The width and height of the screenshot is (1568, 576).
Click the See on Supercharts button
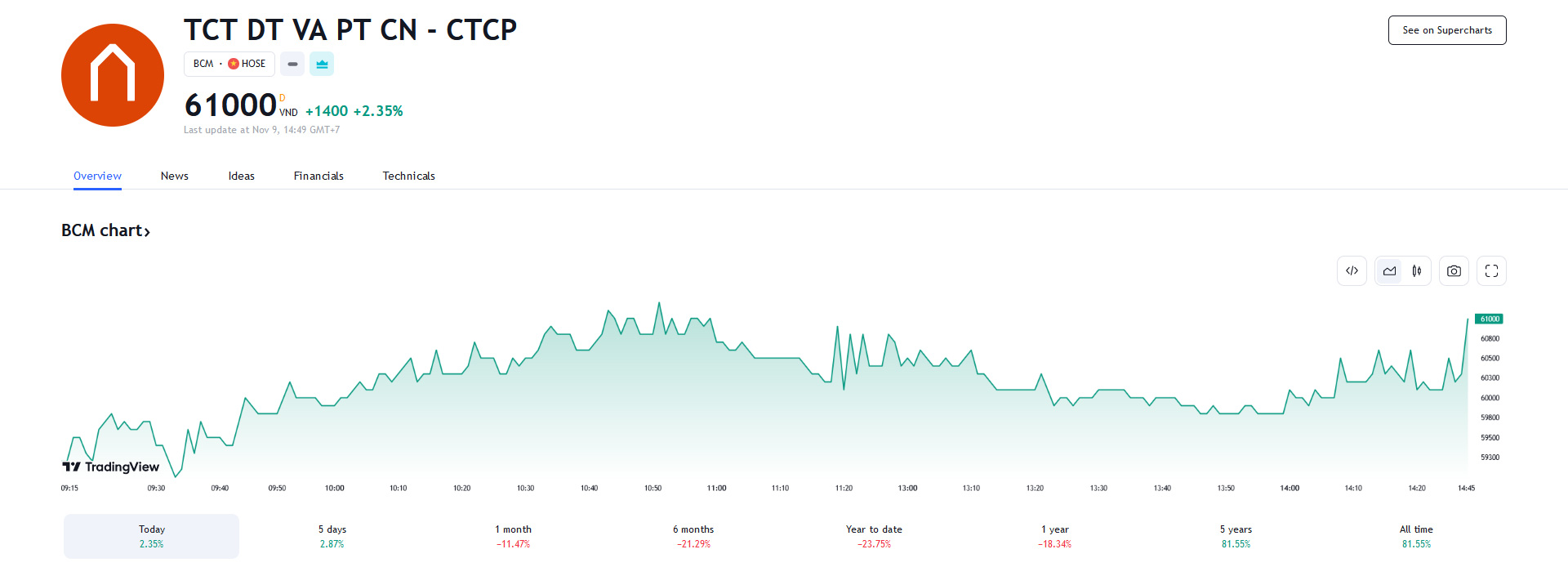[1446, 30]
